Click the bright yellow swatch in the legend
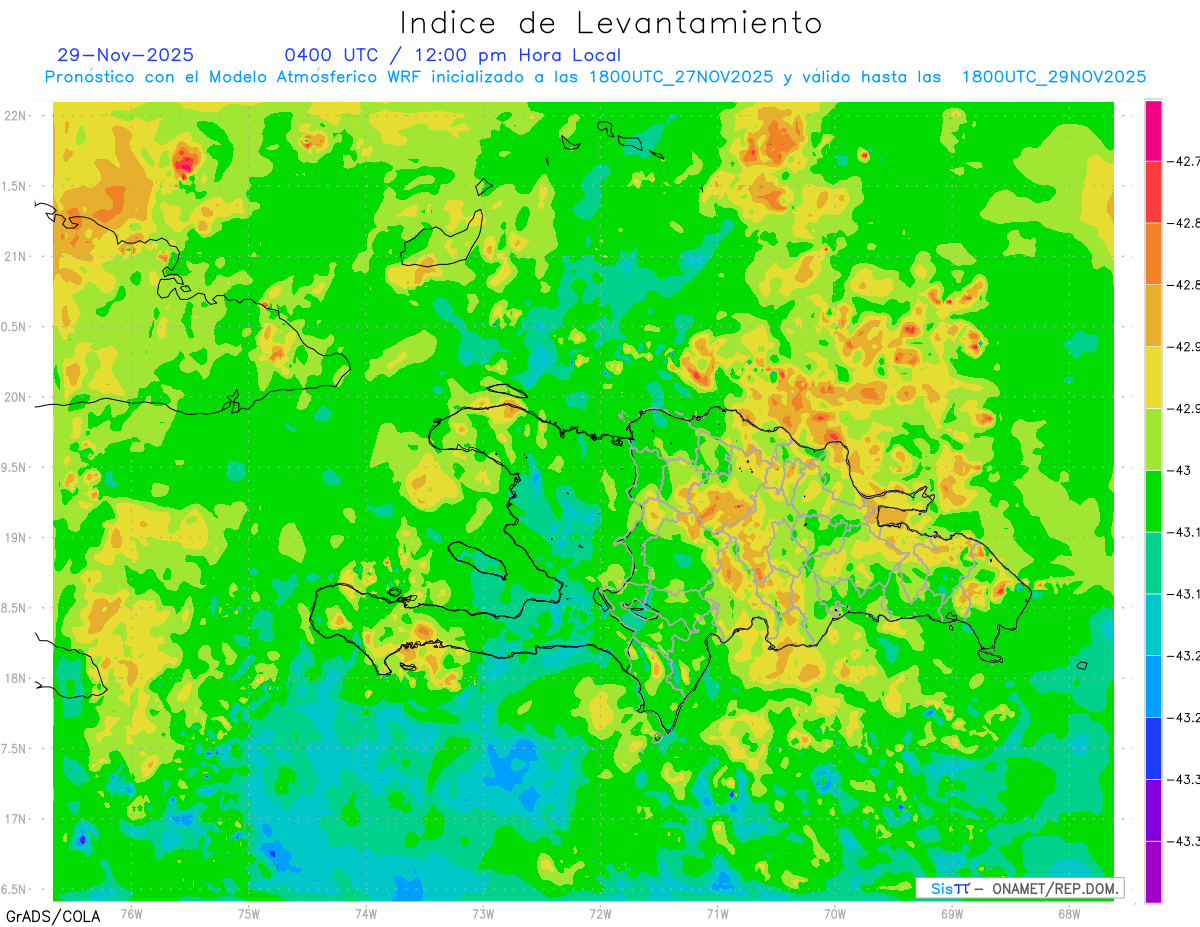The height and width of the screenshot is (927, 1200). click(1153, 377)
